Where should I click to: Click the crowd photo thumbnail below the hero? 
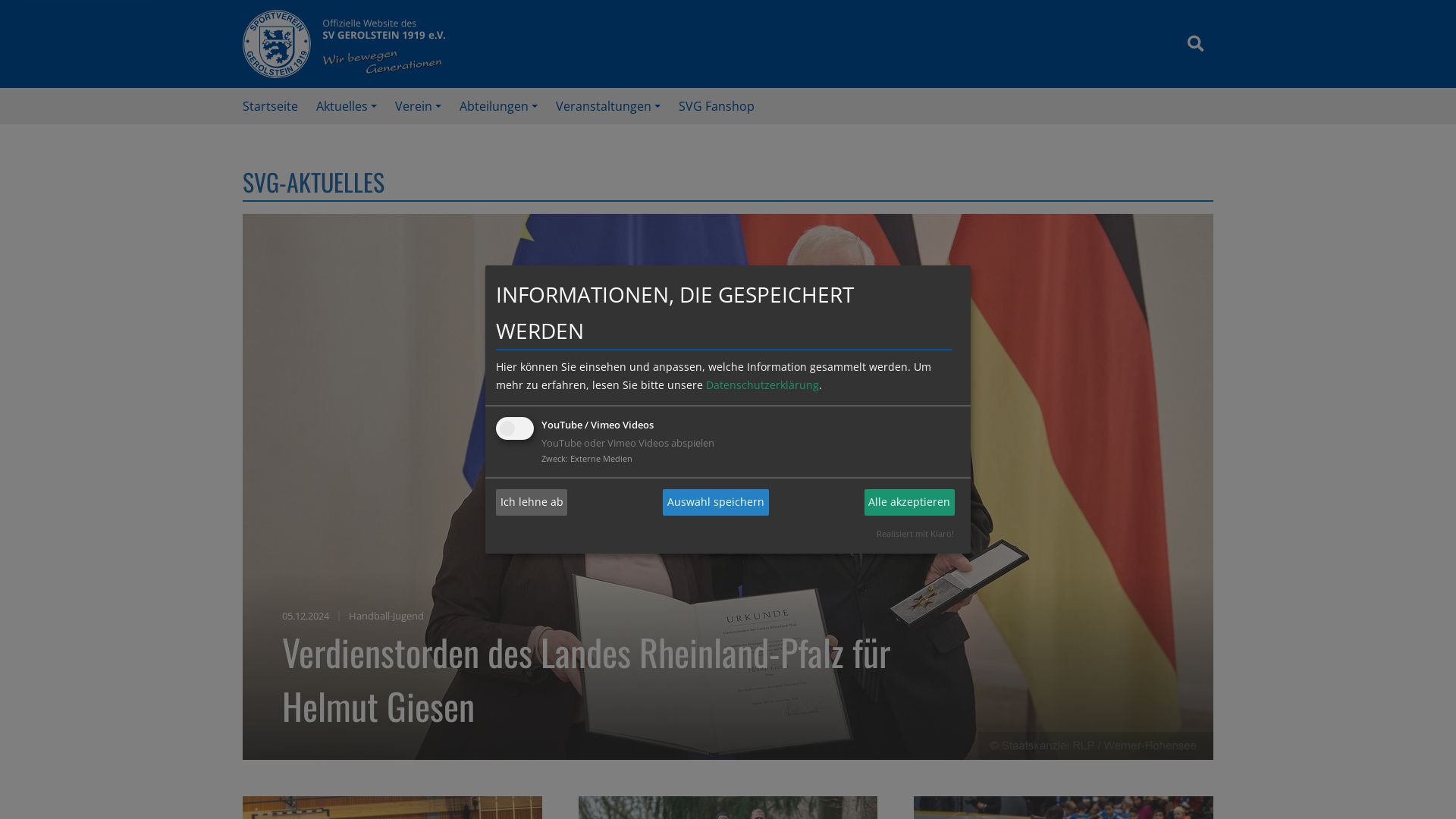coord(1063,808)
